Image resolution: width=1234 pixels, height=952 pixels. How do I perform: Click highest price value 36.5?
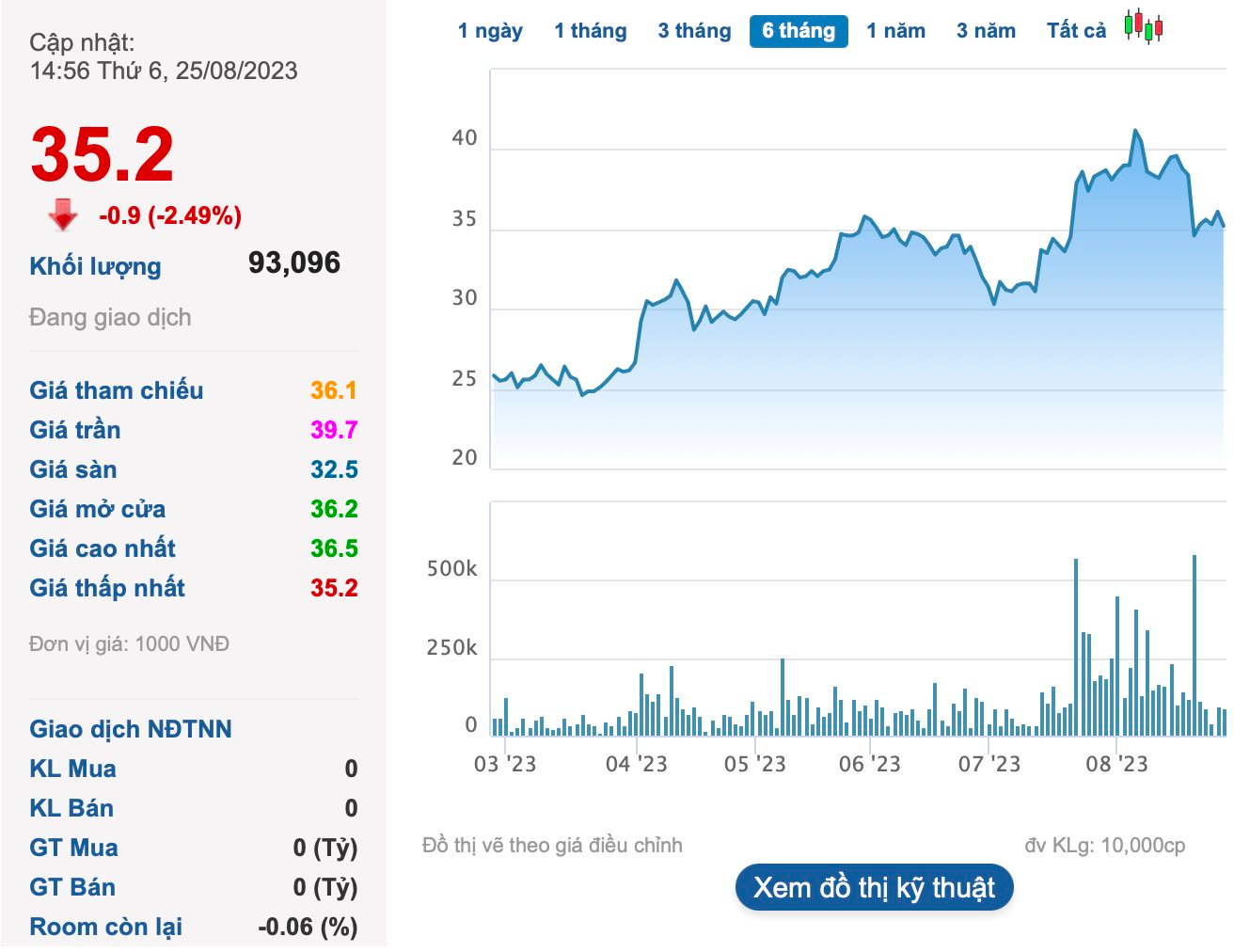click(334, 548)
